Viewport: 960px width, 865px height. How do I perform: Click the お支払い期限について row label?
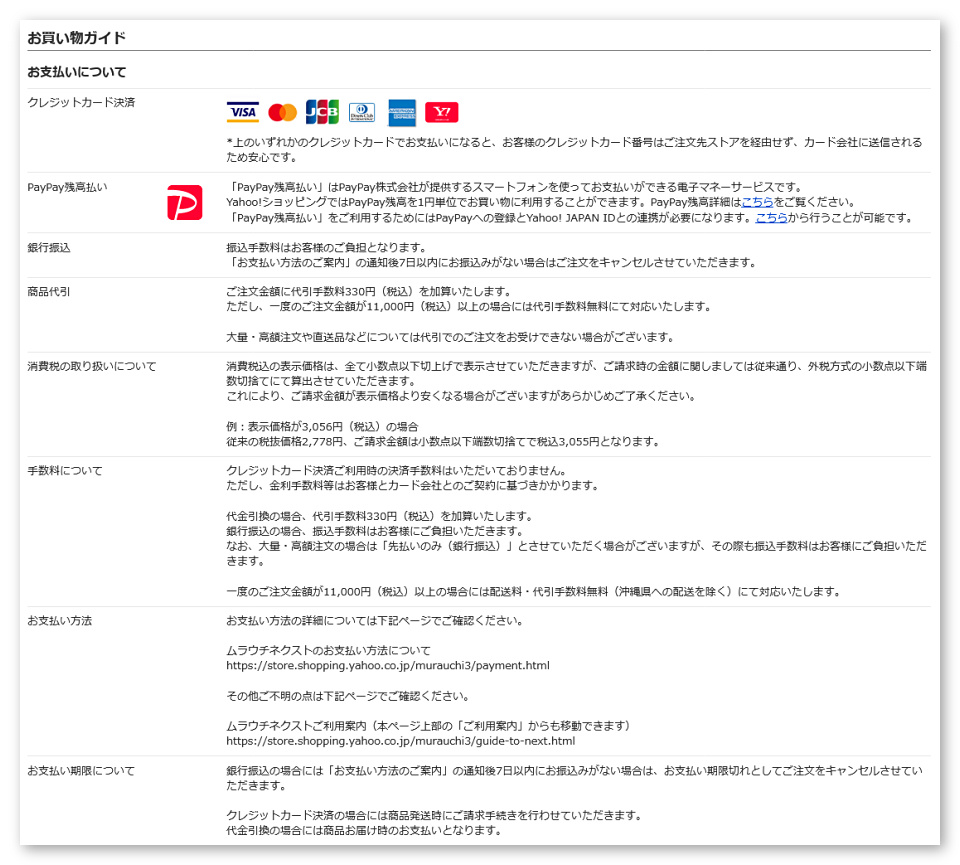[81, 771]
